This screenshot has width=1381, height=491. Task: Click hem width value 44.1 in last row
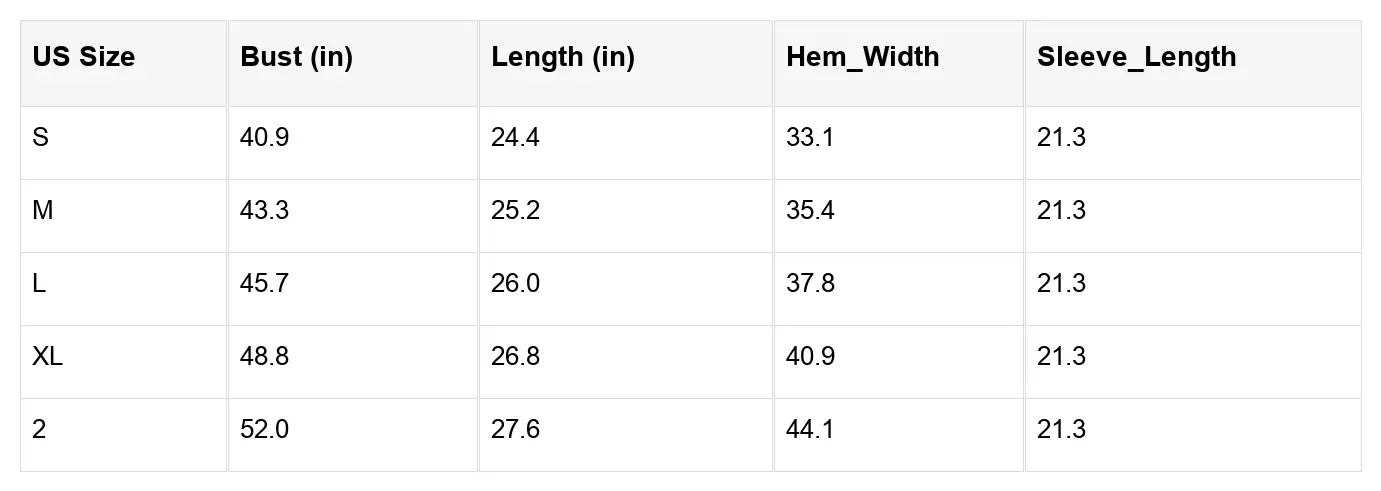[810, 430]
